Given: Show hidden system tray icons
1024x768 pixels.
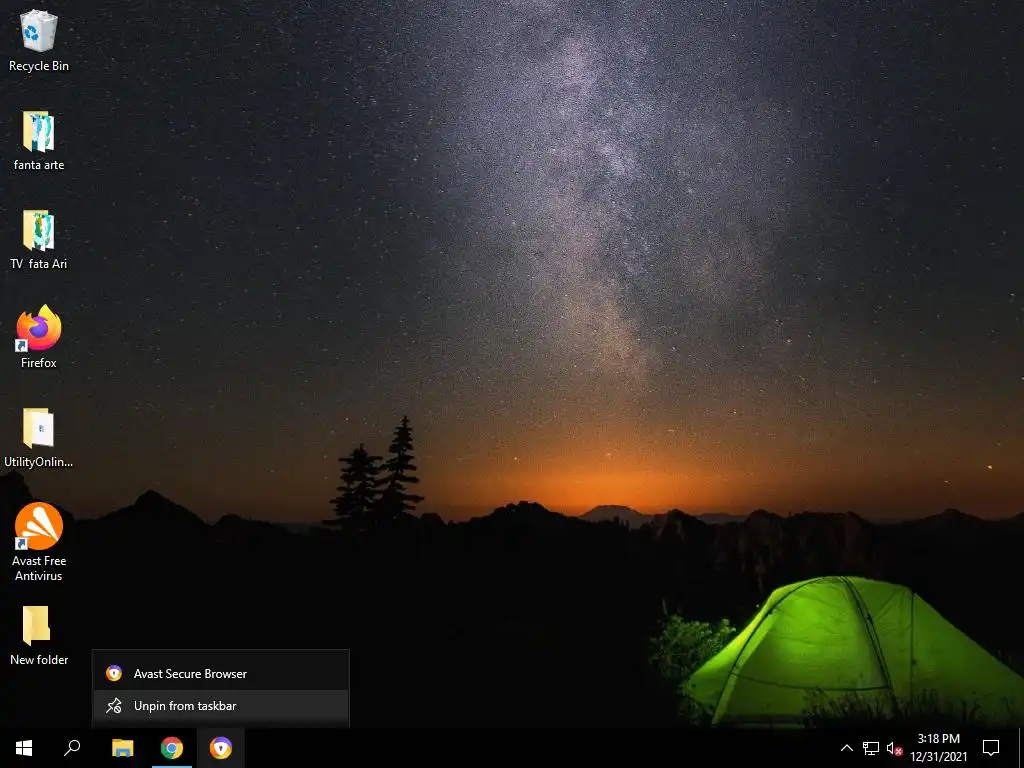Looking at the screenshot, I should [x=846, y=748].
